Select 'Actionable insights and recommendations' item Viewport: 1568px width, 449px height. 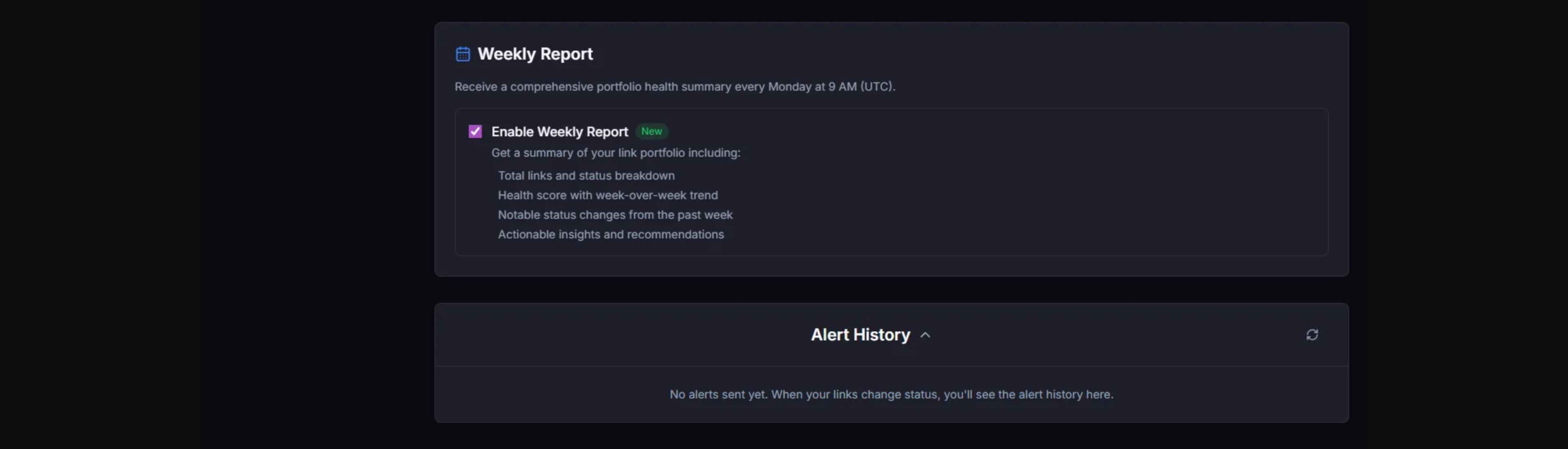[610, 234]
